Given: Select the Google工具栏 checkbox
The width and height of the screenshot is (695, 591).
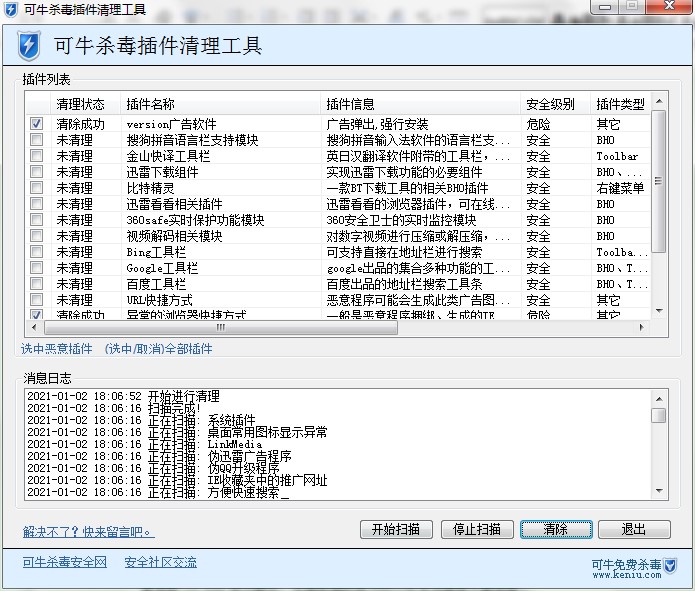Looking at the screenshot, I should [x=37, y=267].
